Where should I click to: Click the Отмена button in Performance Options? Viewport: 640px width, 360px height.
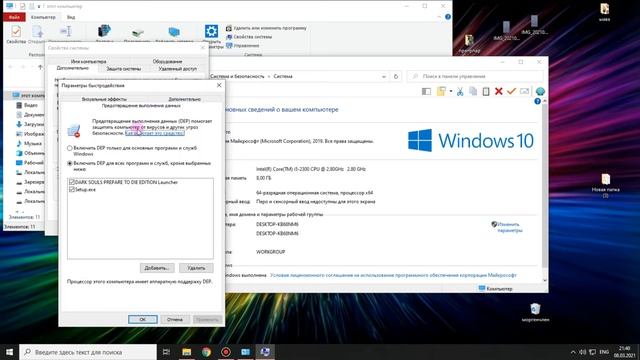[175, 319]
